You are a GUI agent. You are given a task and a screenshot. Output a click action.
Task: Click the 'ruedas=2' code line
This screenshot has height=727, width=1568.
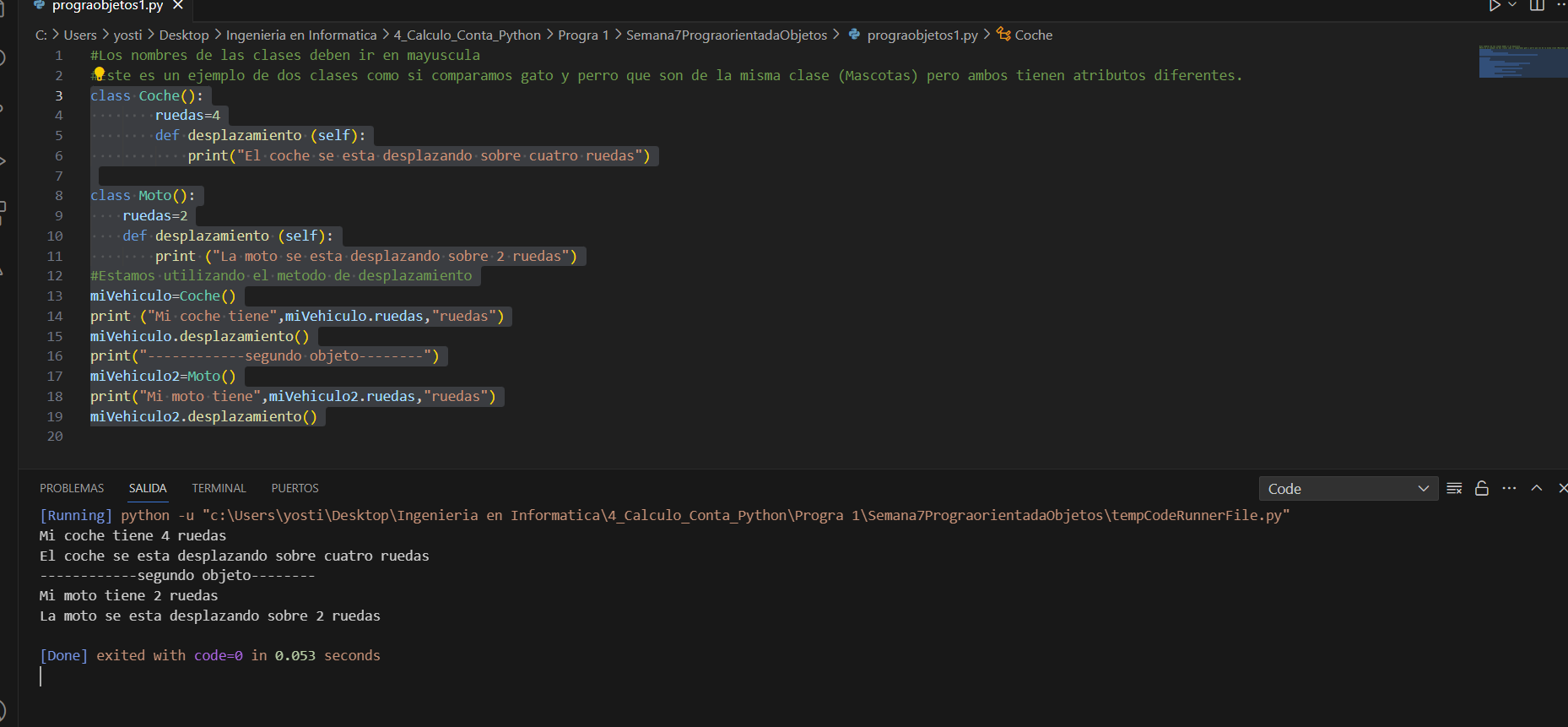[x=155, y=215]
